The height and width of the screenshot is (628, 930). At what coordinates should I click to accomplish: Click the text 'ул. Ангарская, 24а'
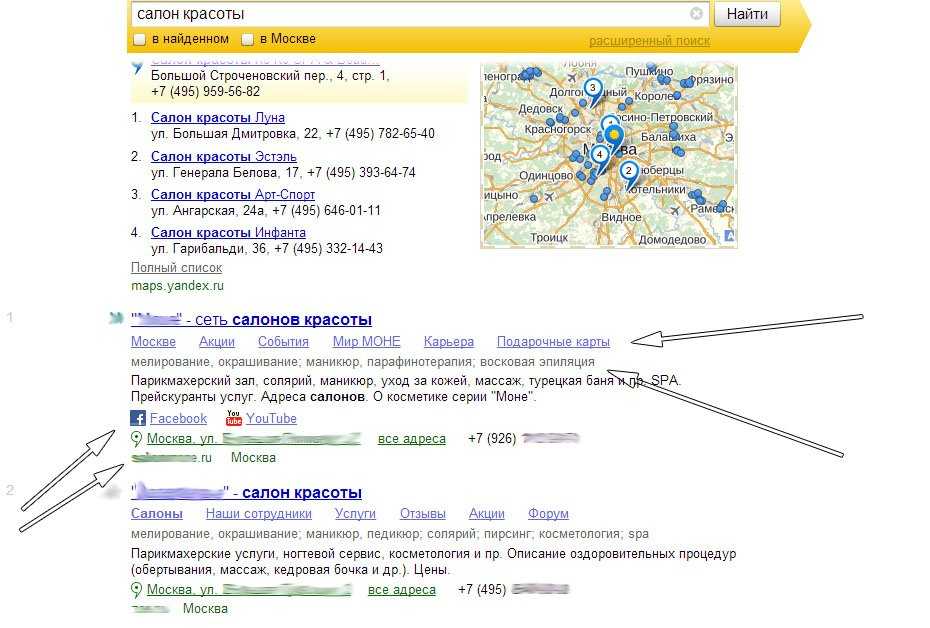(x=208, y=211)
